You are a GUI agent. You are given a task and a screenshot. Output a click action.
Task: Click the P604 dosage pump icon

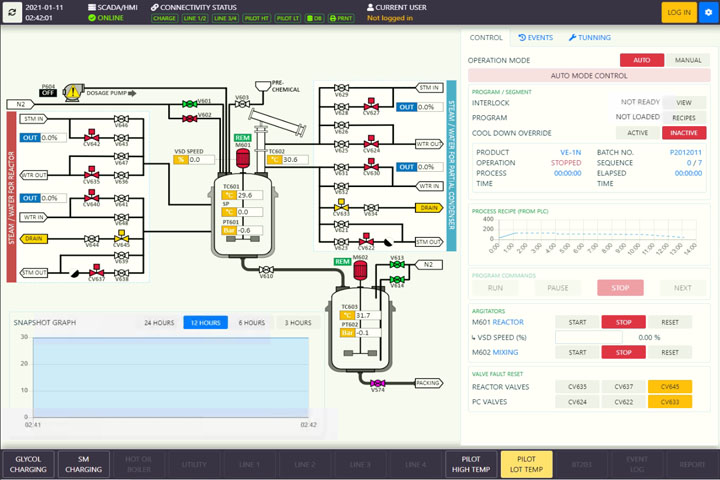pyautogui.click(x=73, y=92)
